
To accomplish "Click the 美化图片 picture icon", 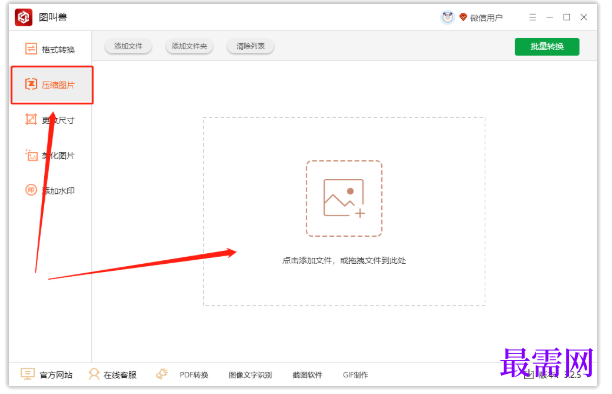I will click(x=31, y=155).
